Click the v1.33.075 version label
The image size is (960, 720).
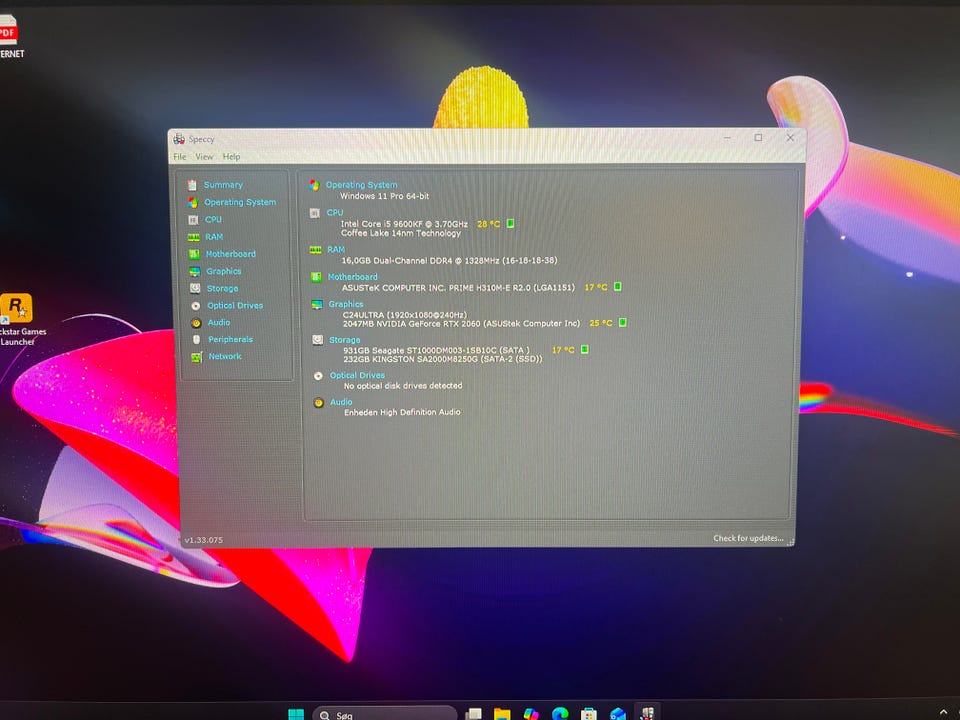click(x=204, y=540)
